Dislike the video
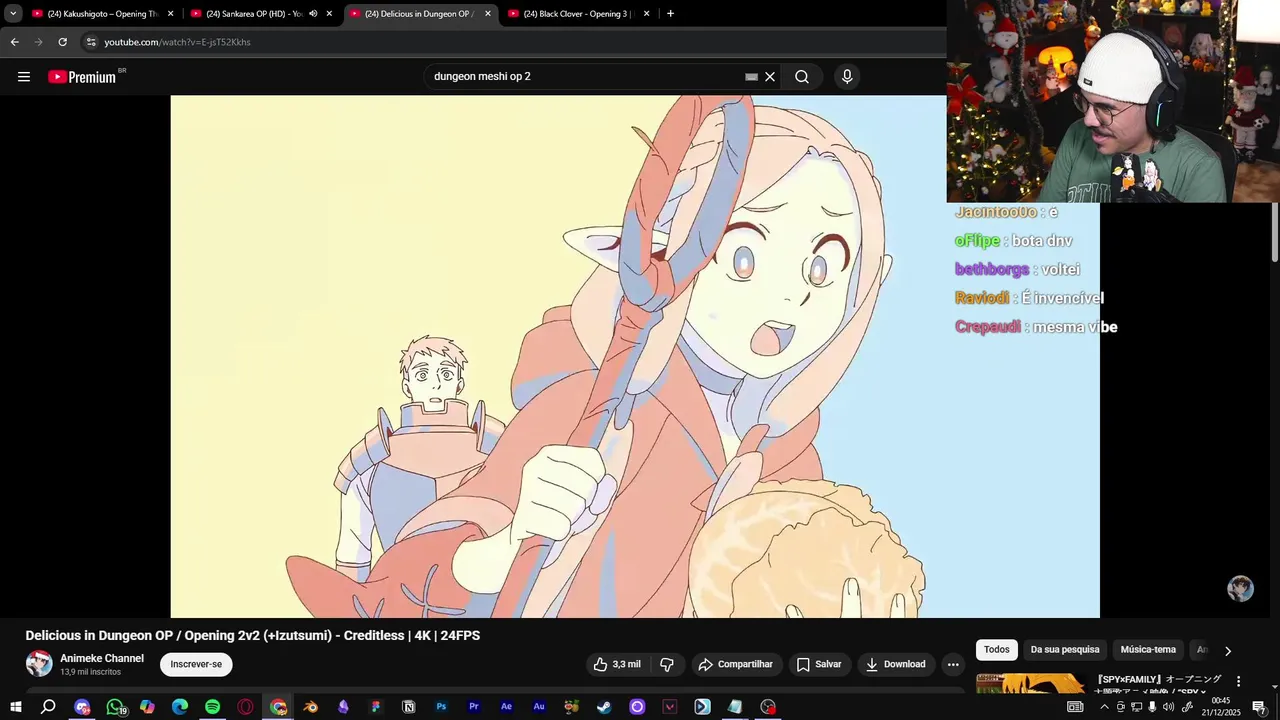Screen dimensions: 1280x720 667,664
